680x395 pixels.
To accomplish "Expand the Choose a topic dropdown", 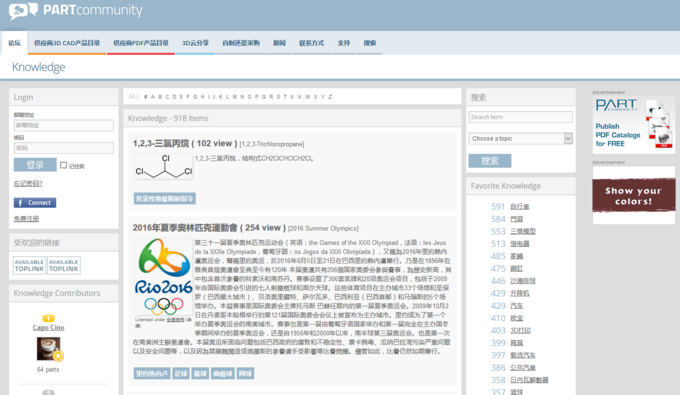I will (x=520, y=138).
